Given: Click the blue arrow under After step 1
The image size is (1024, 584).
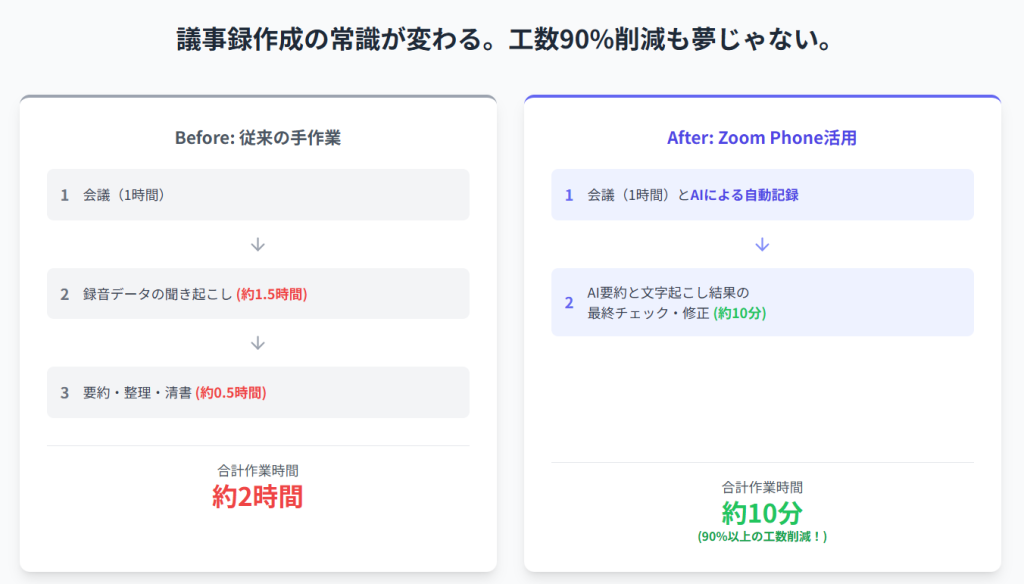Looking at the screenshot, I should click(762, 244).
